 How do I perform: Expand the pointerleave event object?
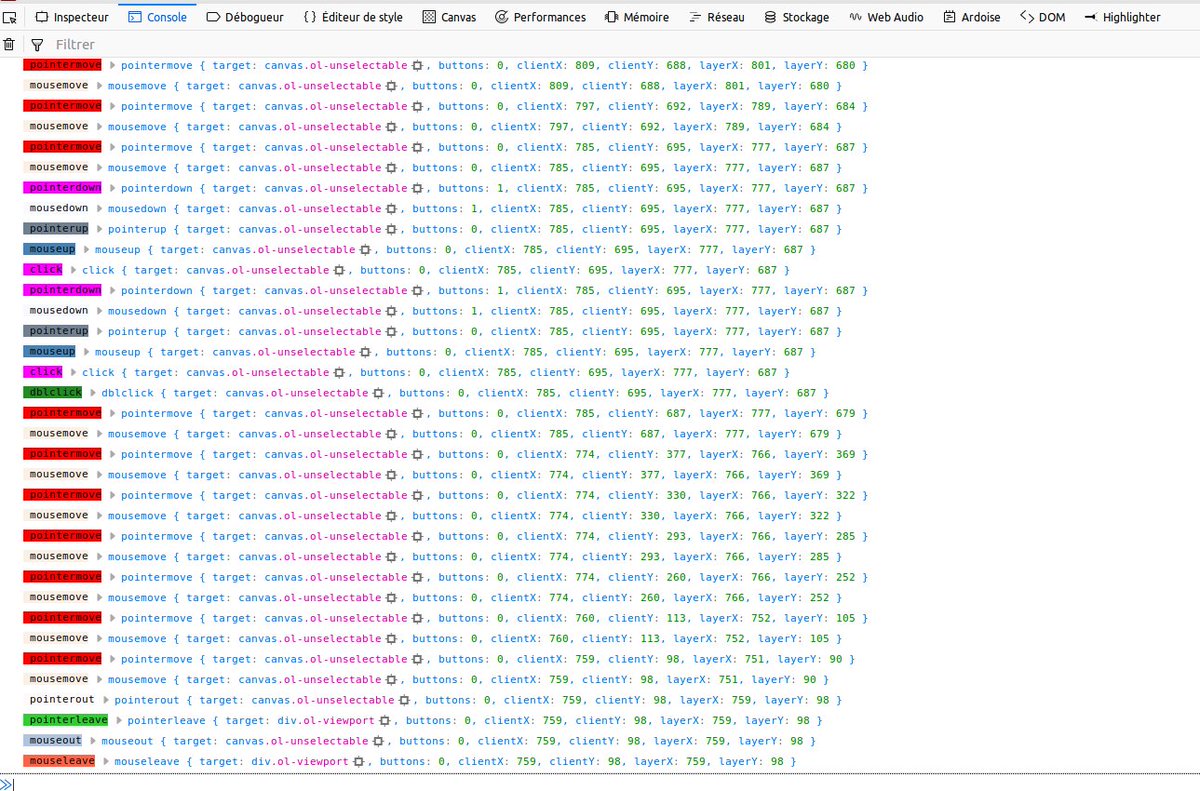pyautogui.click(x=119, y=721)
